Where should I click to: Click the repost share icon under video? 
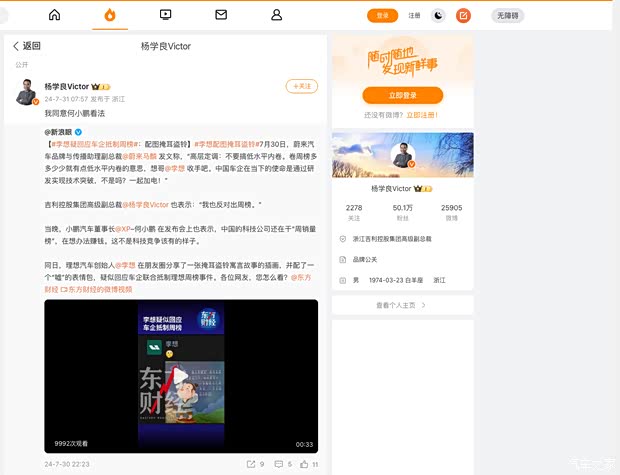tap(251, 464)
